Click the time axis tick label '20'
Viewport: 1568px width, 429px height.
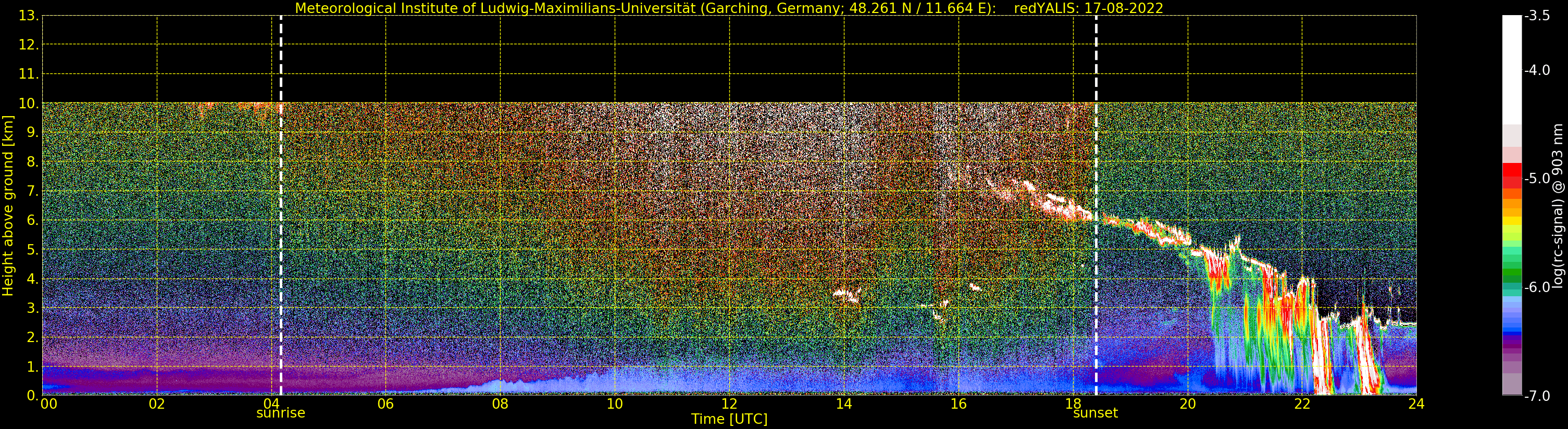pyautogui.click(x=1188, y=404)
